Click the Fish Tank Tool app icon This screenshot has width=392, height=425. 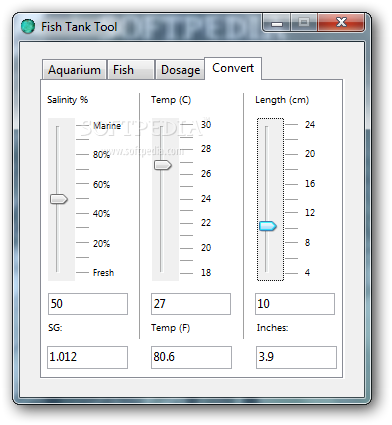click(28, 27)
